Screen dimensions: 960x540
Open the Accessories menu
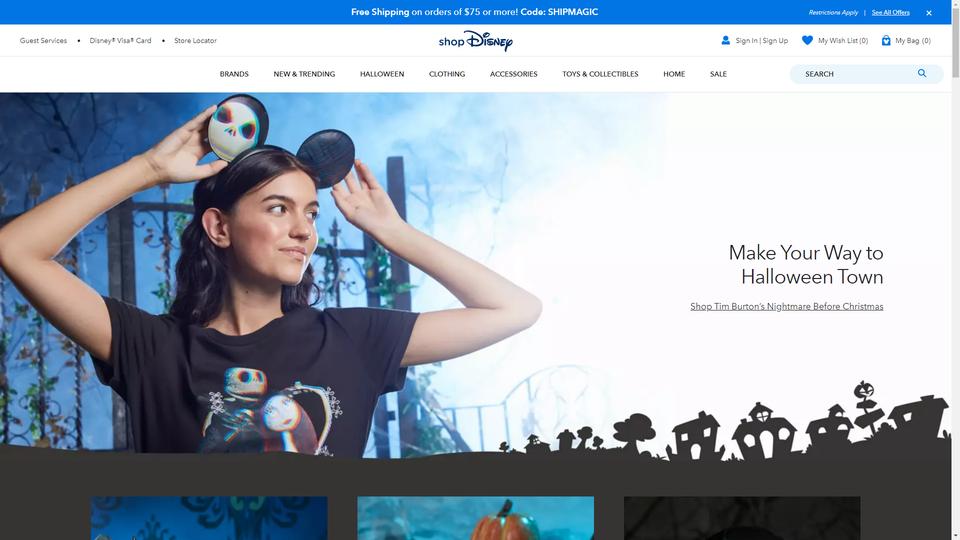point(514,74)
